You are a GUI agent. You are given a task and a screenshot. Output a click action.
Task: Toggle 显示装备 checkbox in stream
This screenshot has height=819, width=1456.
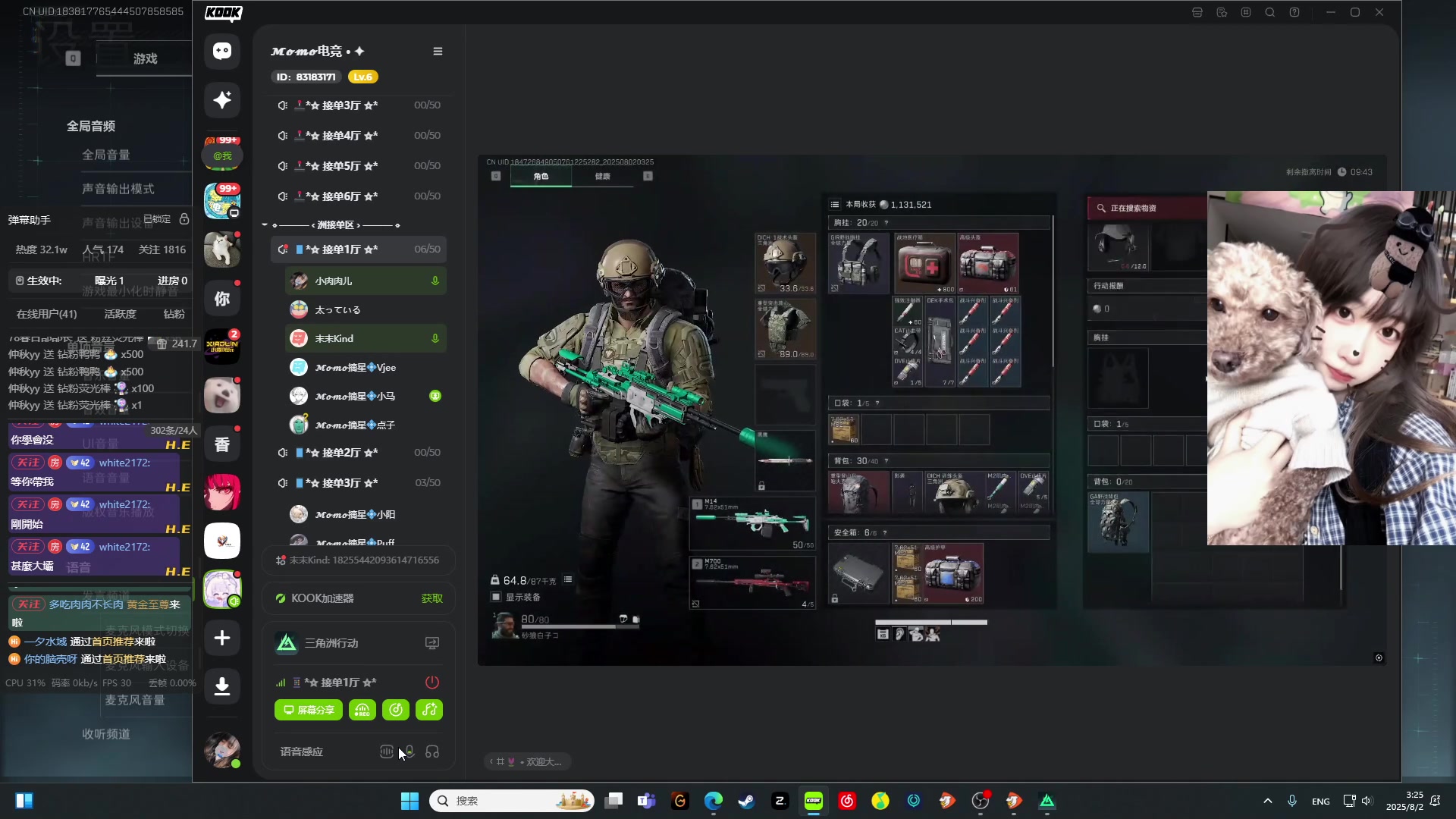pos(496,597)
